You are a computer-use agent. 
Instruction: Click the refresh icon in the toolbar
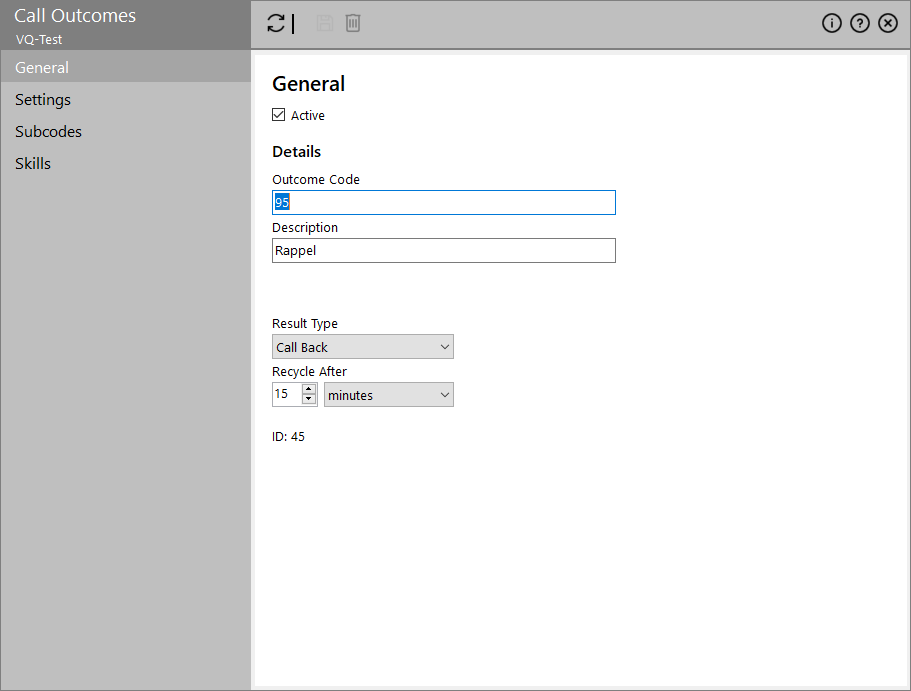click(x=276, y=24)
